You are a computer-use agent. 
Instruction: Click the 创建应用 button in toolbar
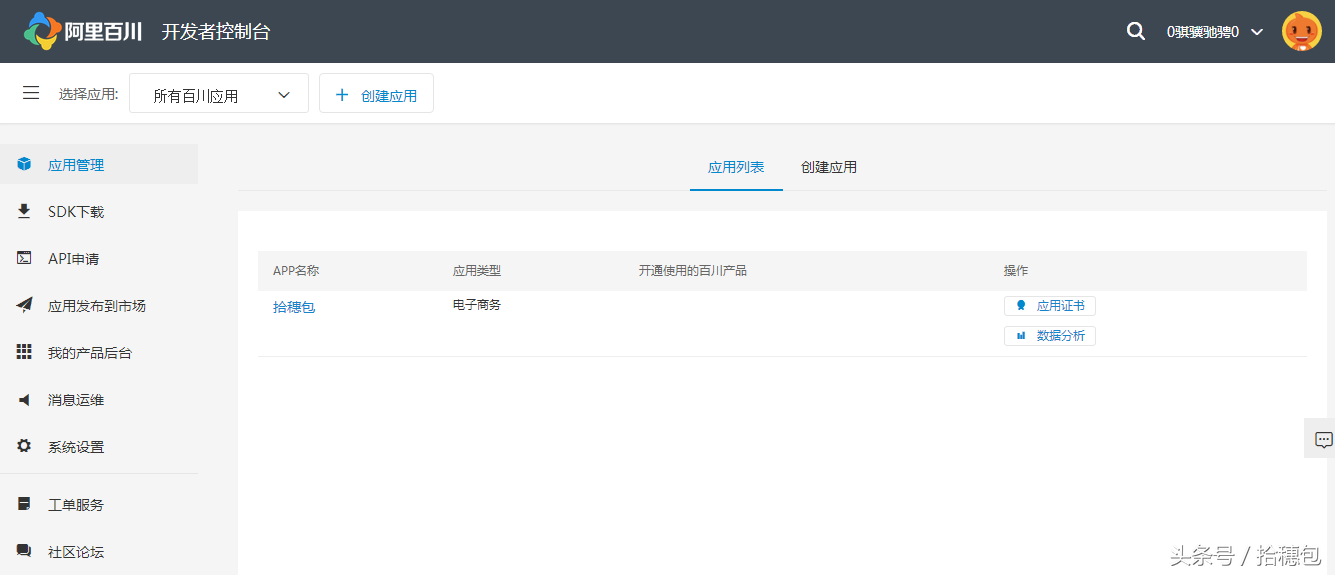[376, 93]
